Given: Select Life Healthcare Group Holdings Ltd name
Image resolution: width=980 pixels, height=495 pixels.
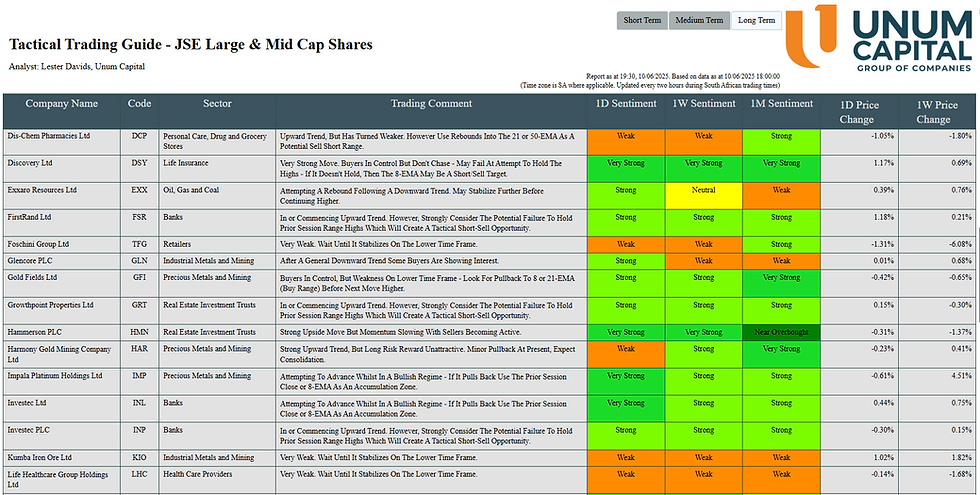Looking at the screenshot, I should [x=58, y=479].
